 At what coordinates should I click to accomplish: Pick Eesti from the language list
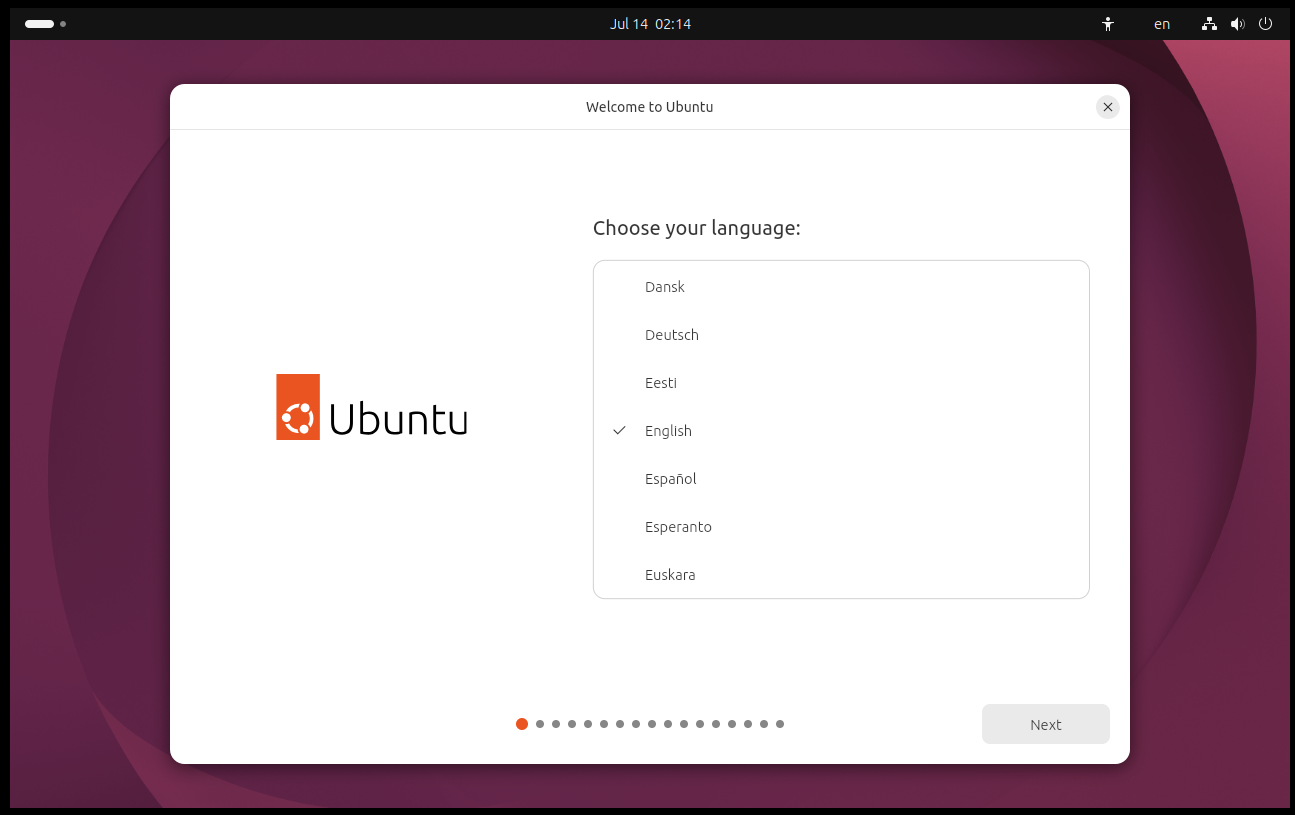click(841, 383)
